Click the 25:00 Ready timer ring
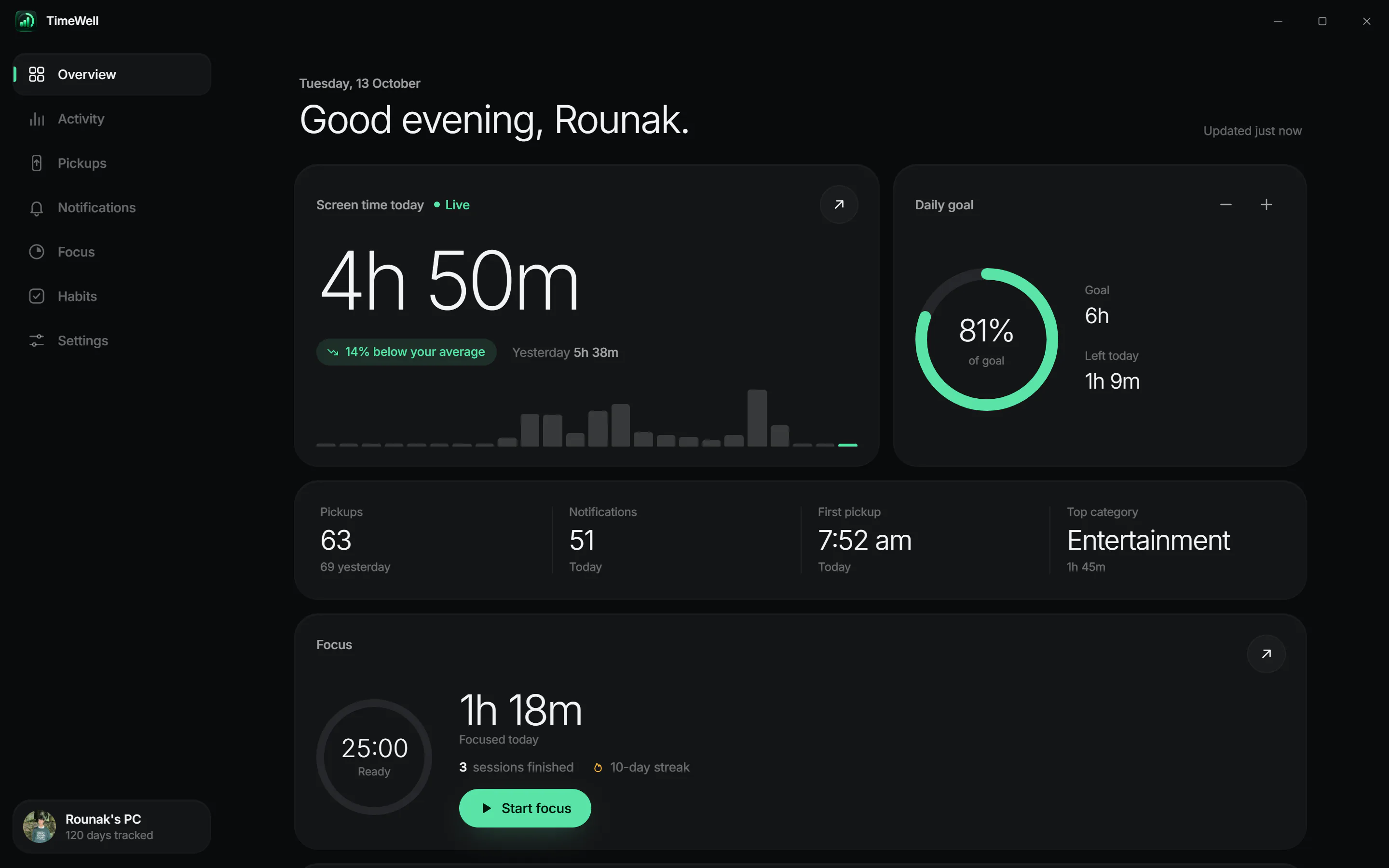 point(374,757)
